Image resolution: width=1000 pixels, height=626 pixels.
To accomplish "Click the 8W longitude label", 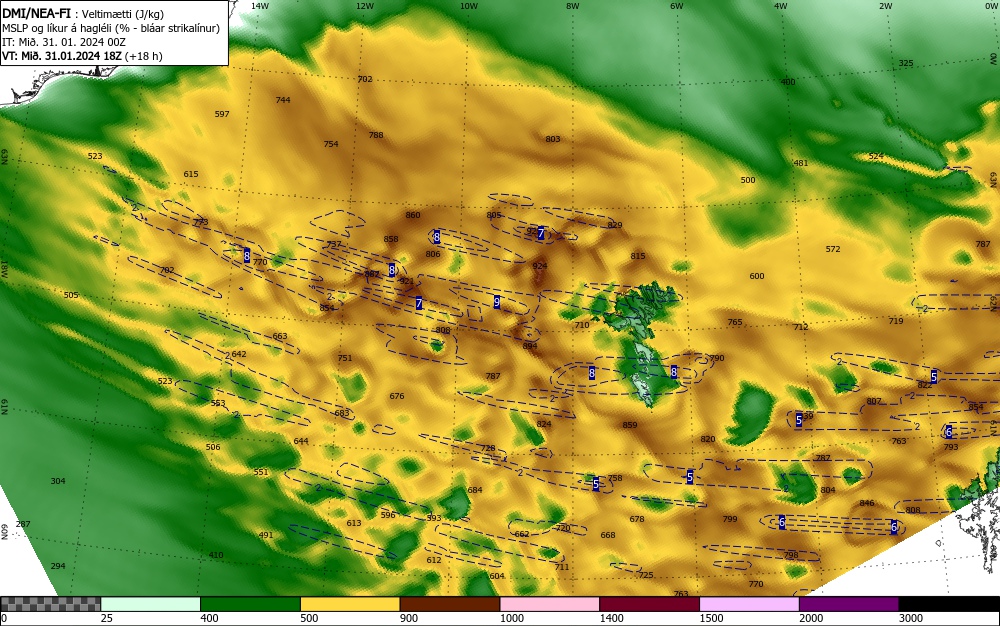I will [573, 6].
